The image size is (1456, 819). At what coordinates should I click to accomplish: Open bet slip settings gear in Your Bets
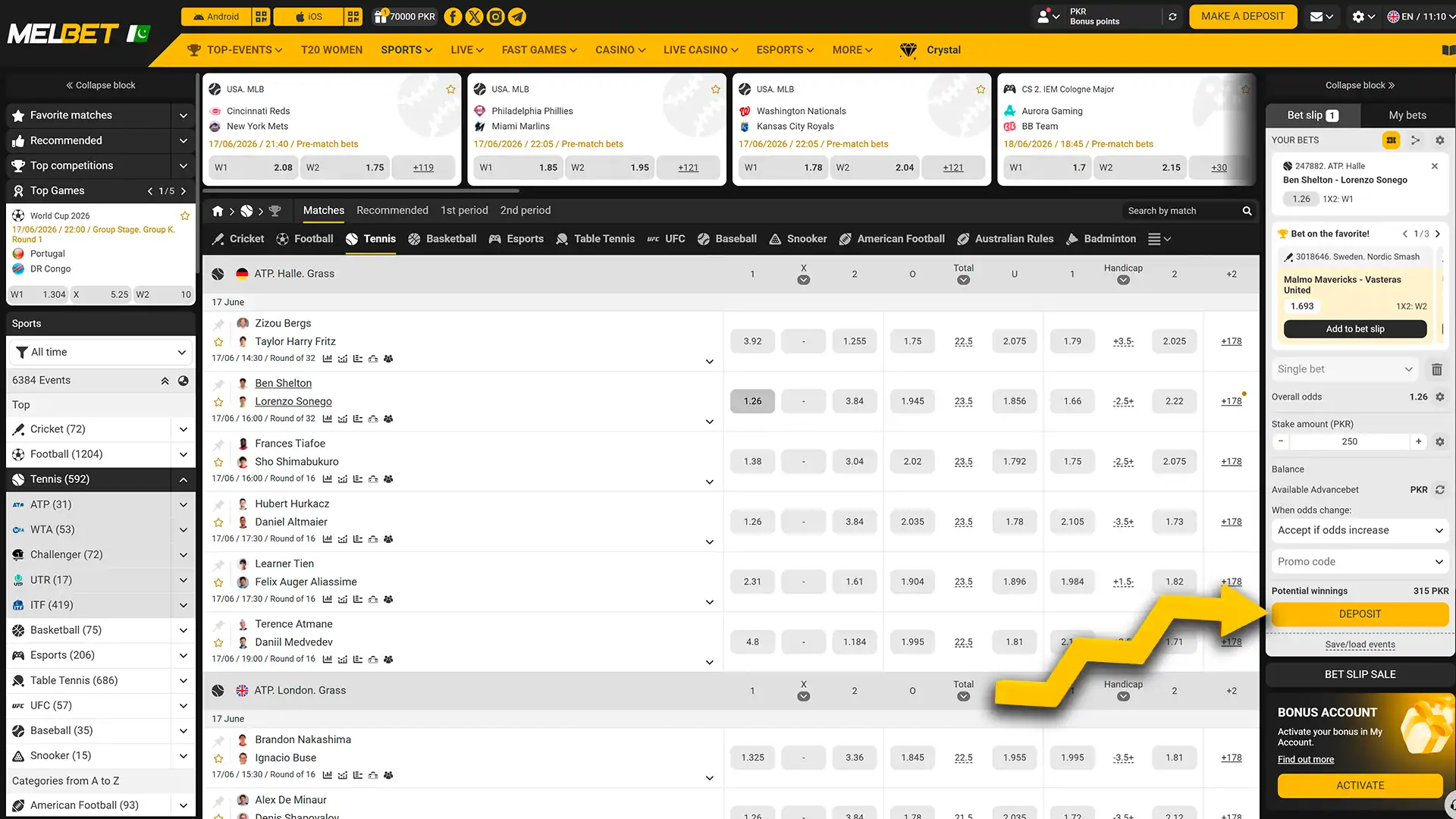(x=1440, y=140)
